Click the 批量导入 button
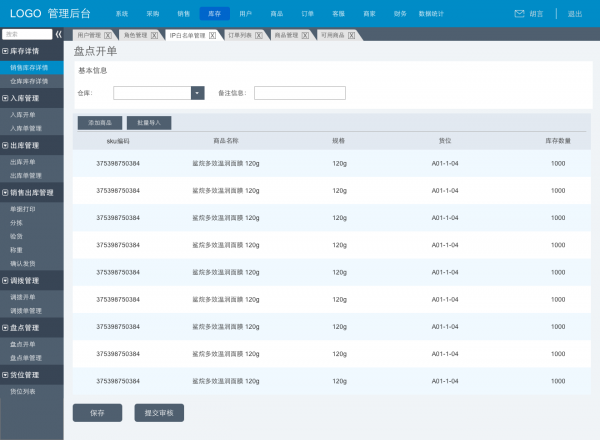 [149, 122]
